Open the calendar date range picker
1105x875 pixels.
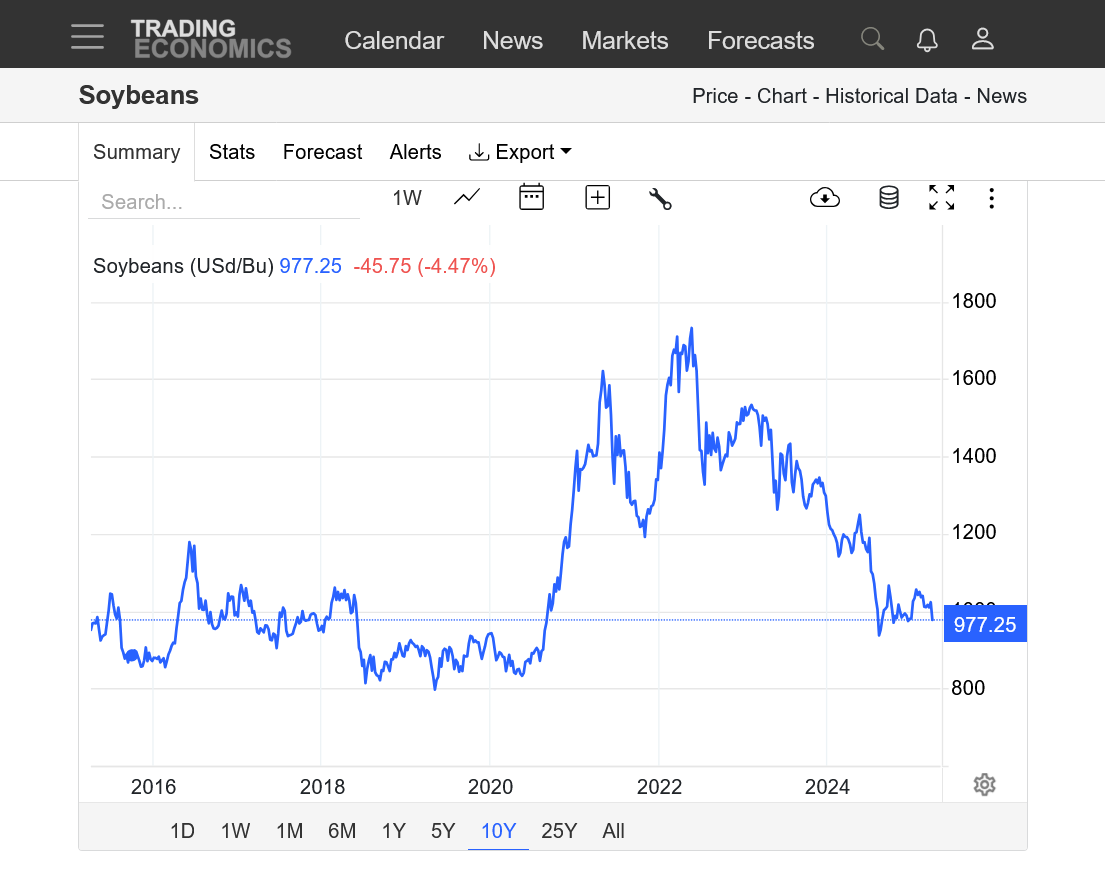pyautogui.click(x=531, y=197)
